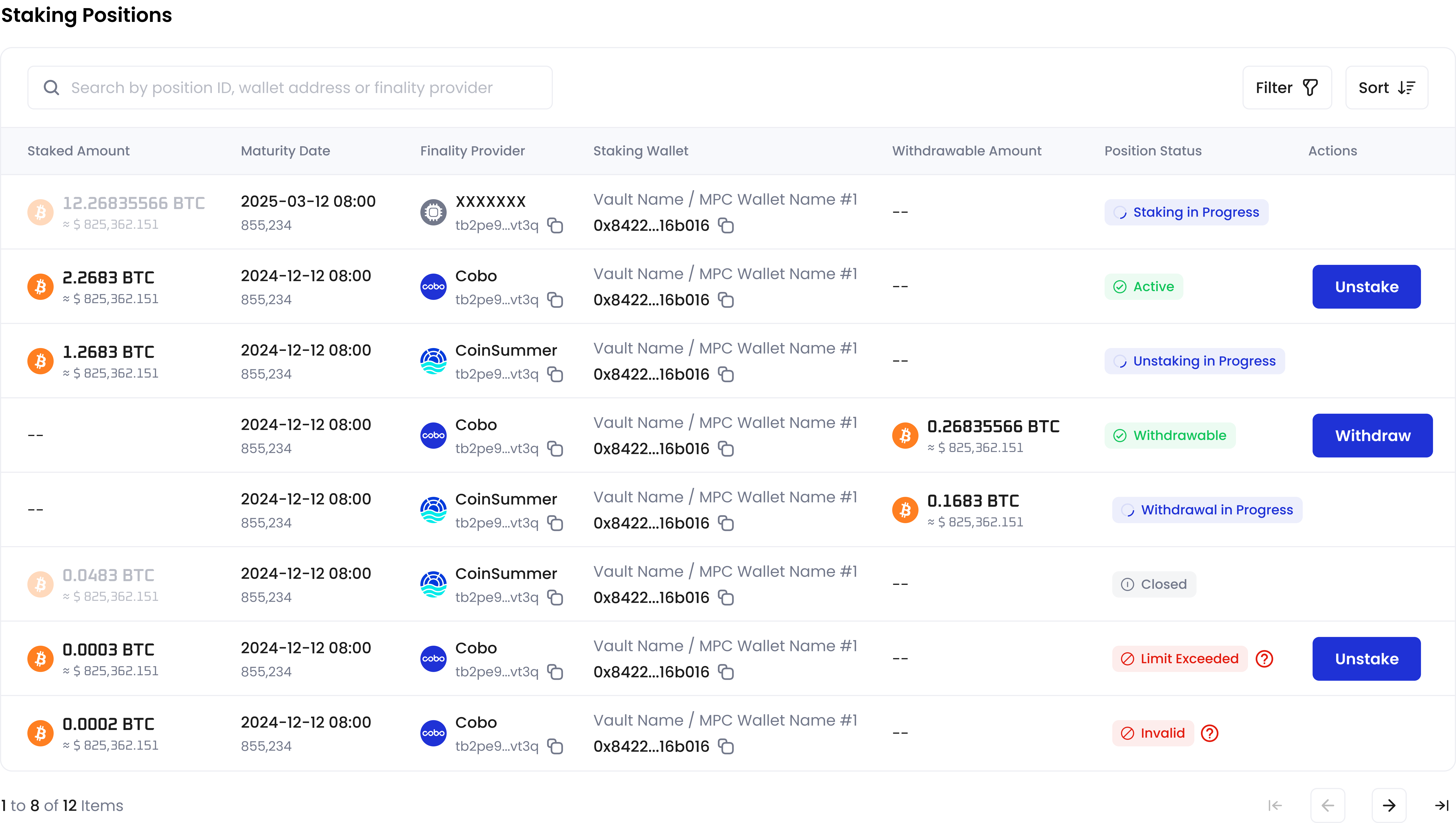Click the Closed status badge
The width and height of the screenshot is (1456, 823).
1154,584
